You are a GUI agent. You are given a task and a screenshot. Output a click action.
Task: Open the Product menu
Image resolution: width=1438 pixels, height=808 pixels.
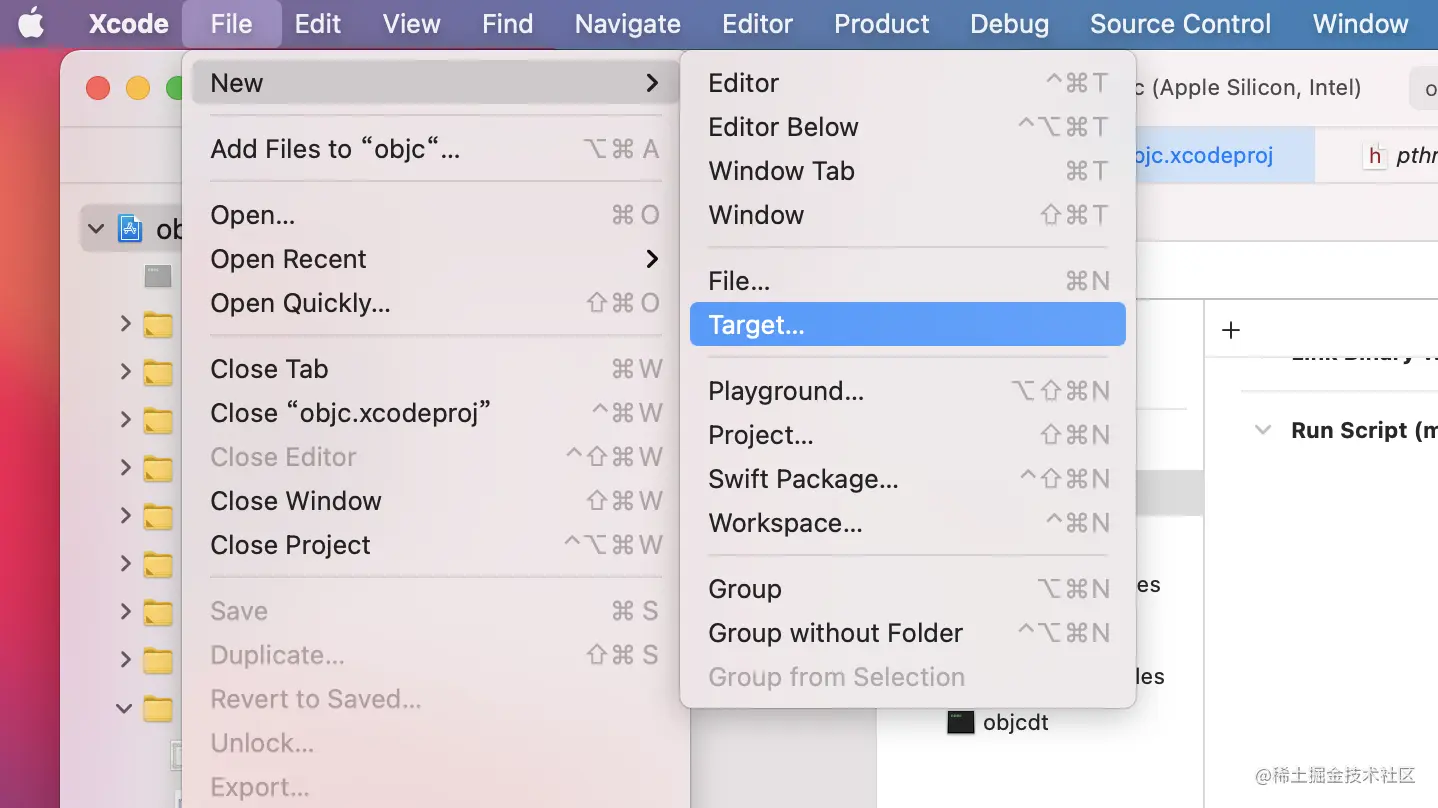pos(881,24)
